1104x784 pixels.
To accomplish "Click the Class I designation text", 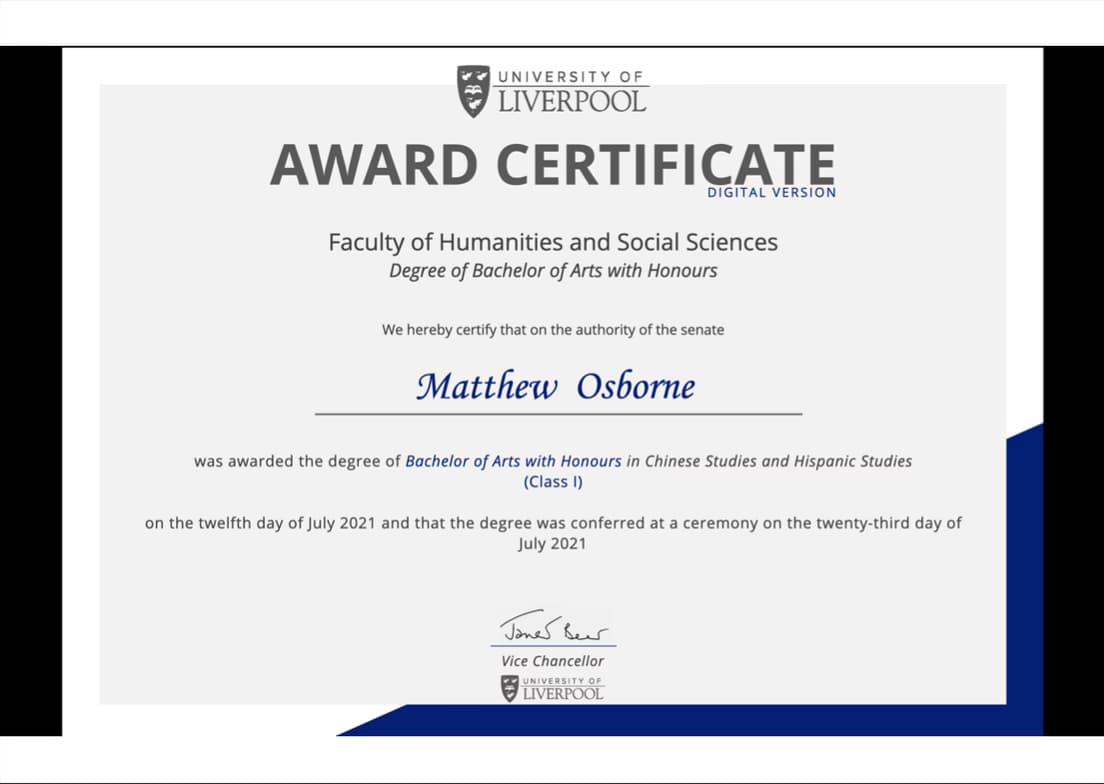I will 552,481.
